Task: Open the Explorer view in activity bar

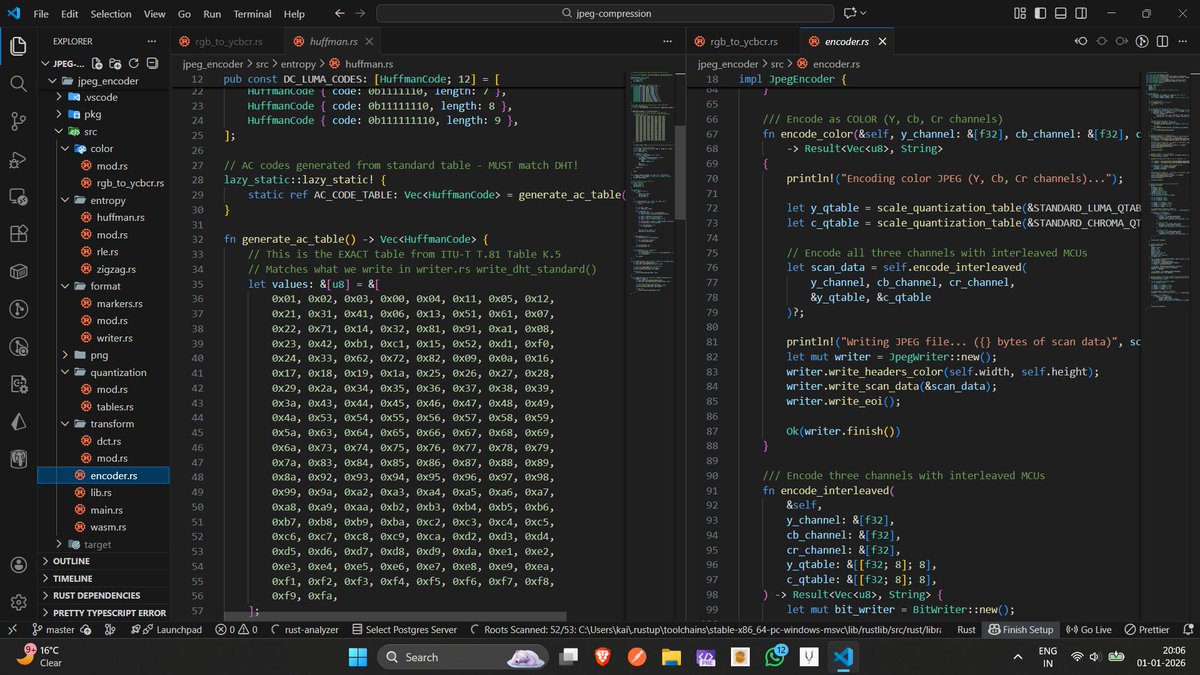Action: click(x=18, y=47)
